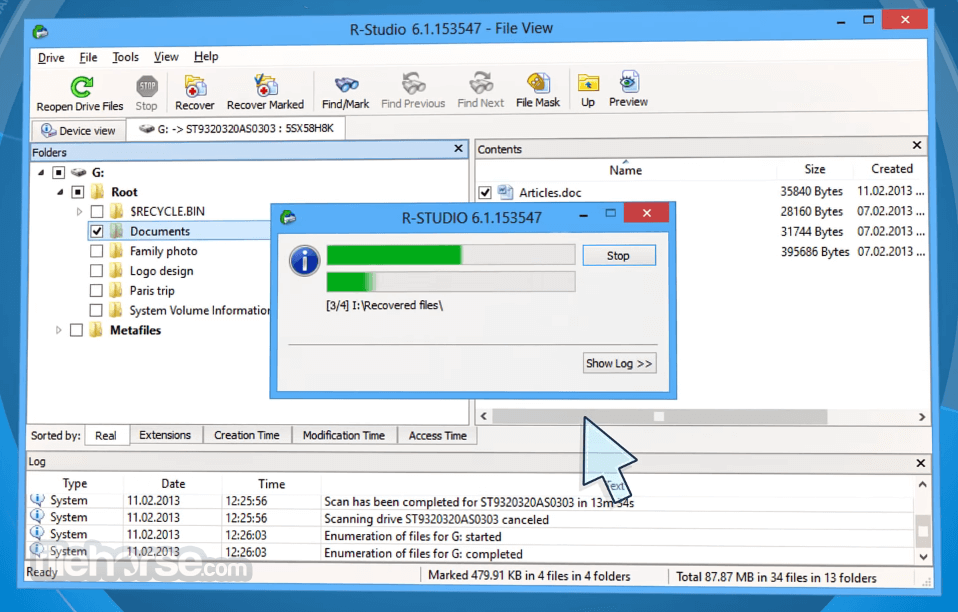Open the Find/Mark binoculars tool
The height and width of the screenshot is (612, 958).
[346, 85]
